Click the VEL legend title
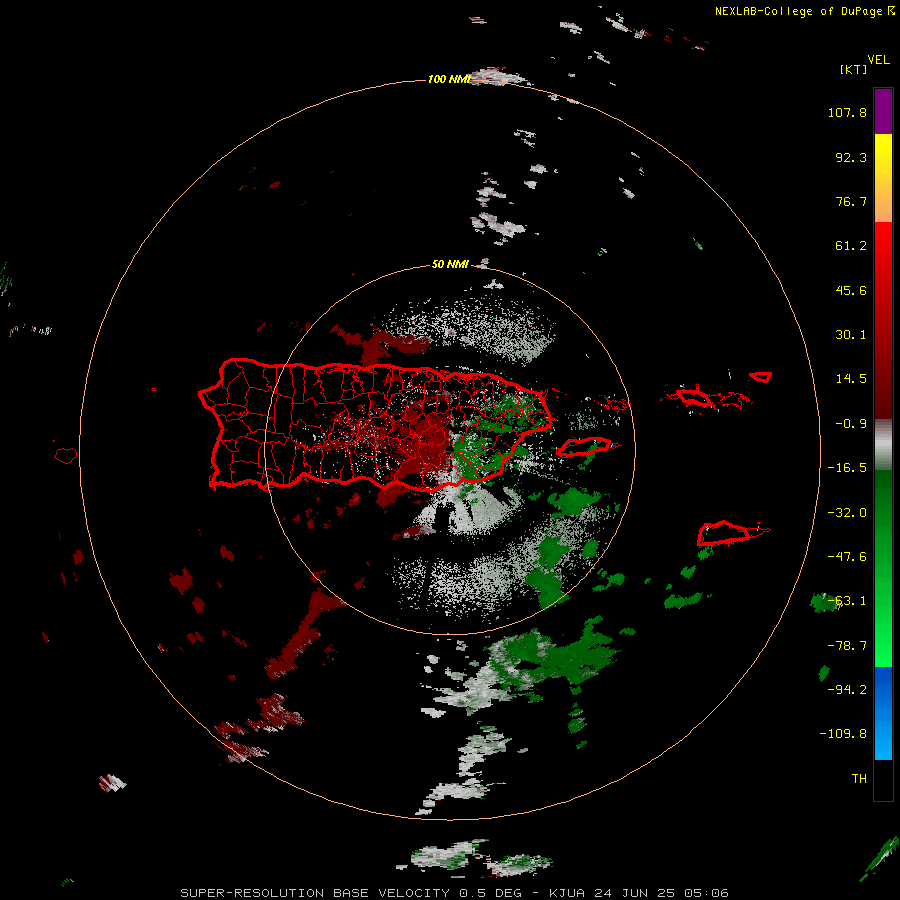This screenshot has height=900, width=900. [x=878, y=60]
